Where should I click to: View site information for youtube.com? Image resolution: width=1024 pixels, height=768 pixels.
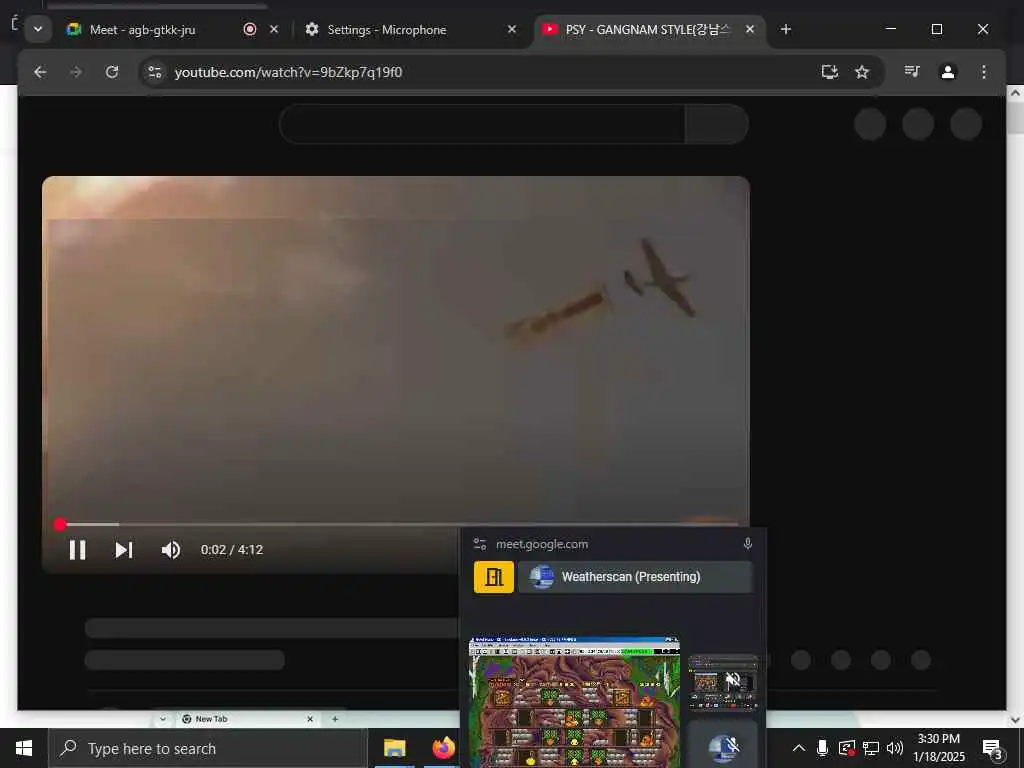[x=155, y=72]
